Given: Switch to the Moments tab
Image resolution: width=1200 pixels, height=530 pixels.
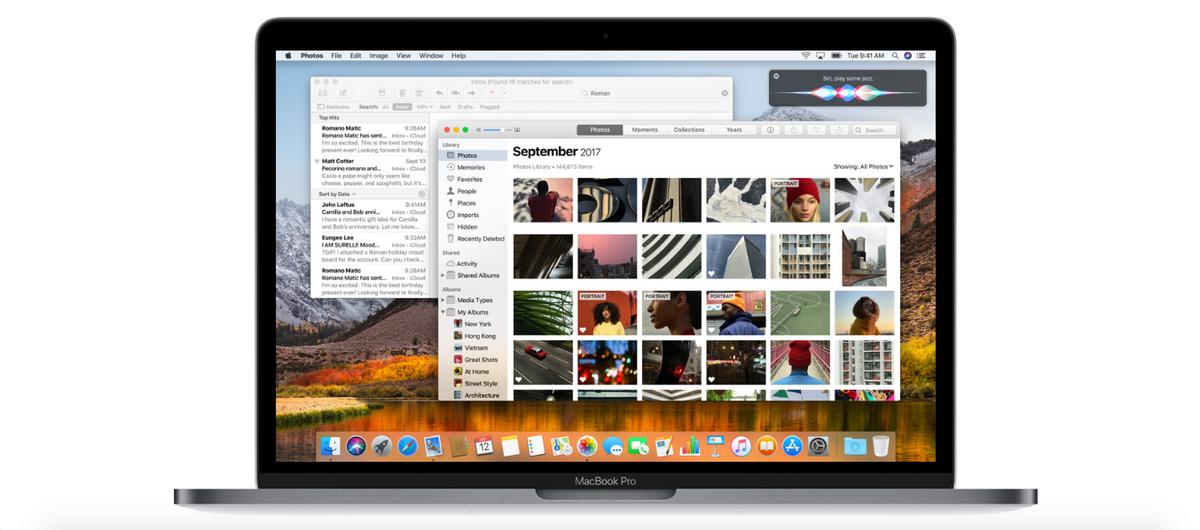Looking at the screenshot, I should pyautogui.click(x=644, y=130).
